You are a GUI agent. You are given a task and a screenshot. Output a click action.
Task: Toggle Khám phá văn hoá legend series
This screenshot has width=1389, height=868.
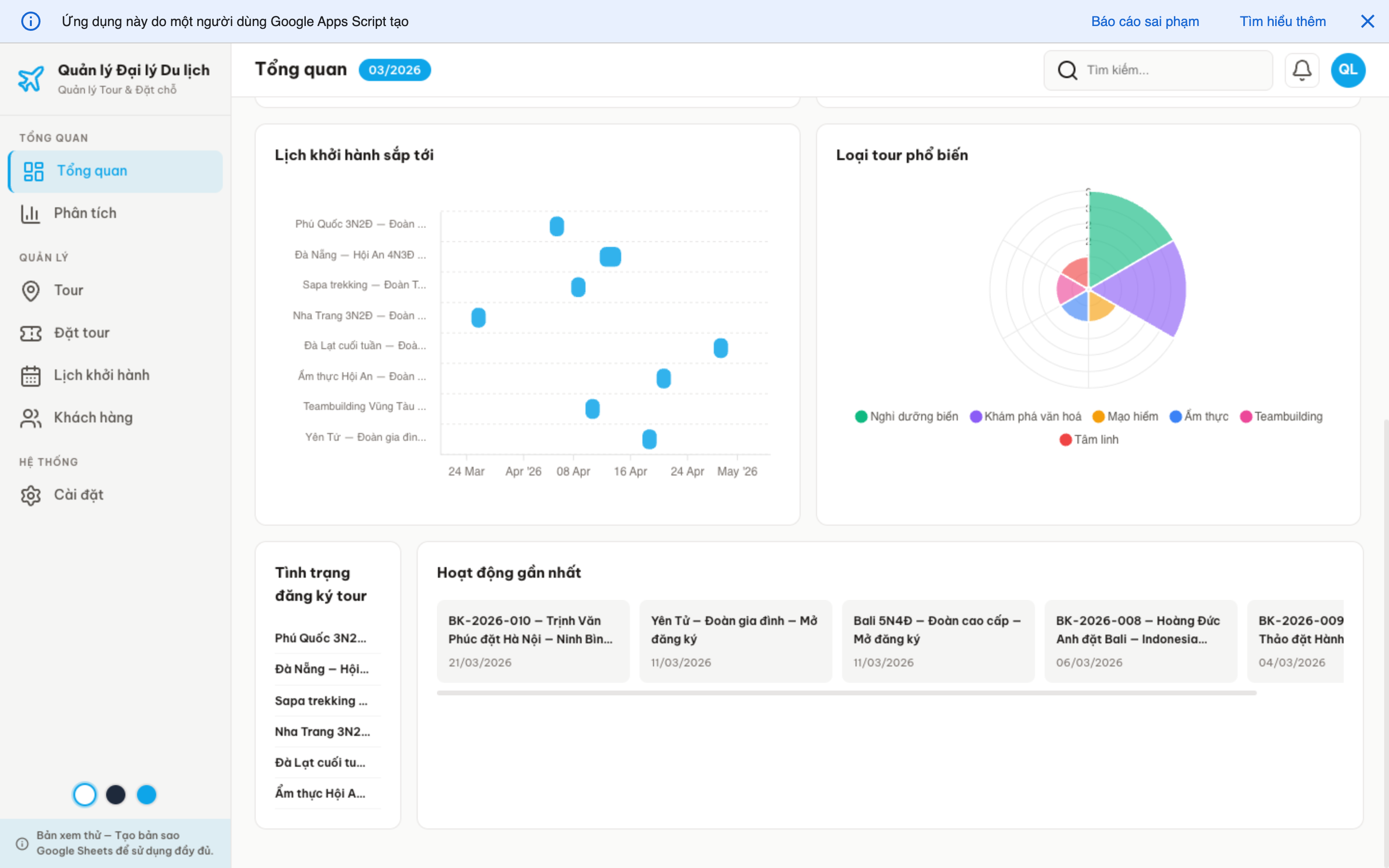1026,416
